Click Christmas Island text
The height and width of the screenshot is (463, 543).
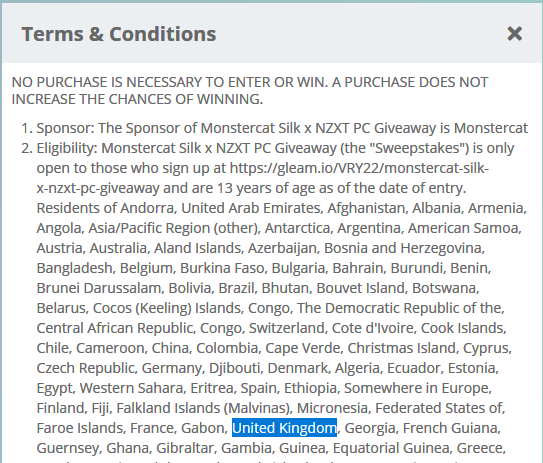click(x=401, y=348)
